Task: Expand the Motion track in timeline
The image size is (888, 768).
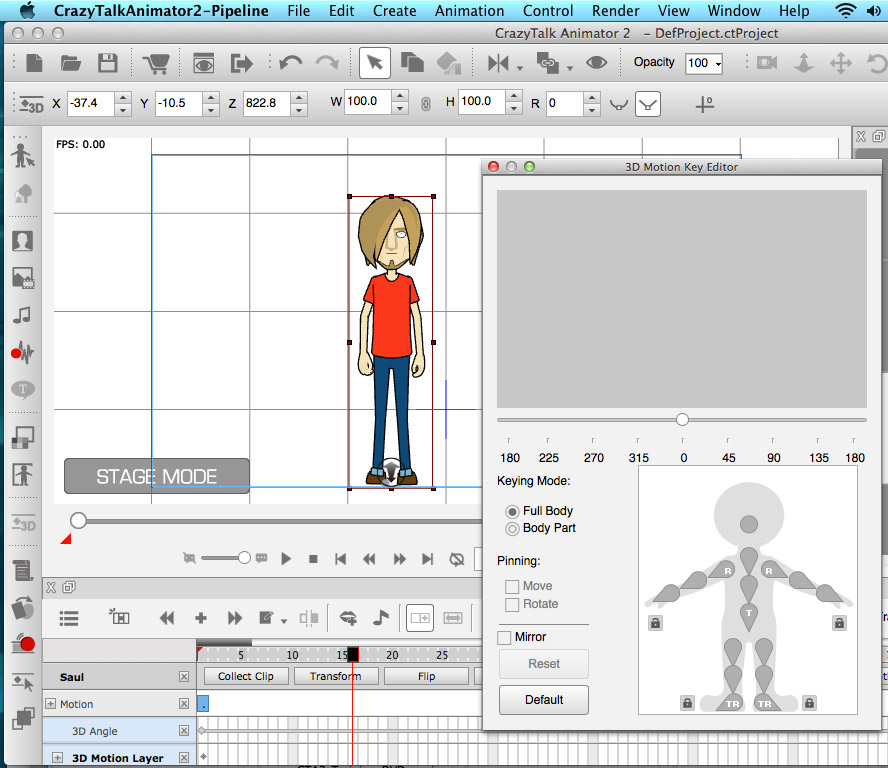Action: (x=51, y=704)
